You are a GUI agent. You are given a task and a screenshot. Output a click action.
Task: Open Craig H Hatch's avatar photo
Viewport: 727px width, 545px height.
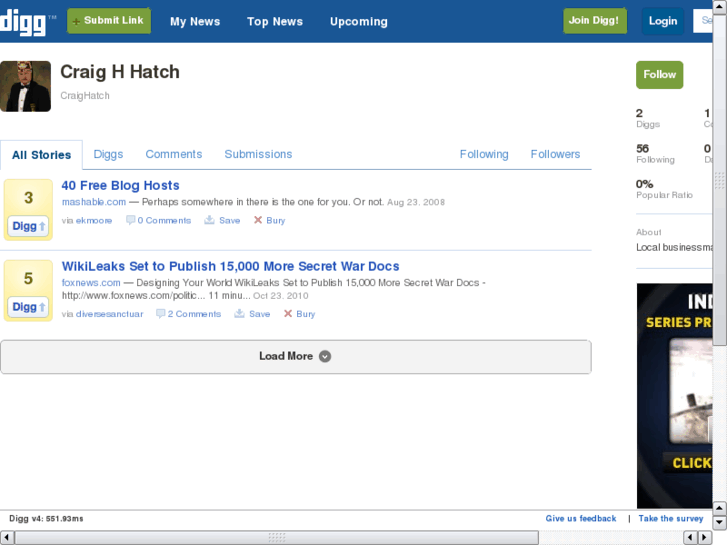click(x=26, y=86)
